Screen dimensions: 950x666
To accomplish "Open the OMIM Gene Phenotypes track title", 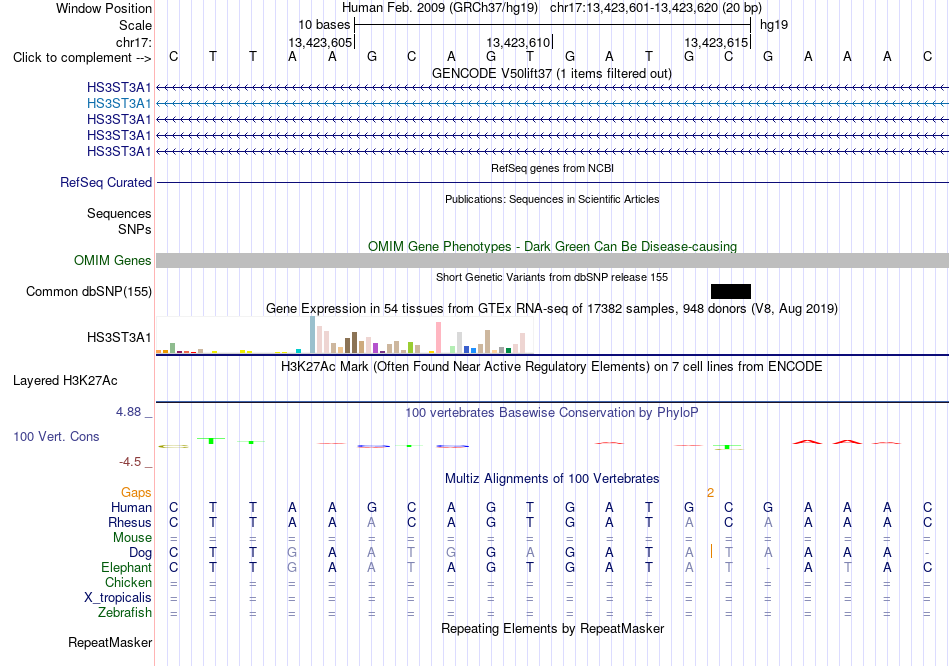I will click(x=552, y=247).
